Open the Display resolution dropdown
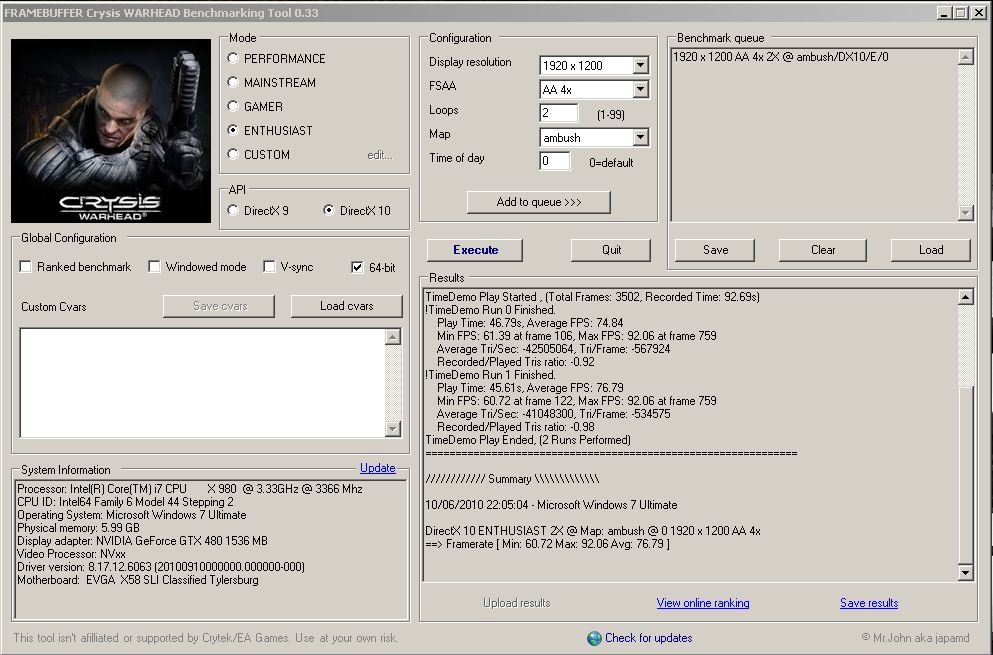The image size is (993, 655). [x=640, y=65]
